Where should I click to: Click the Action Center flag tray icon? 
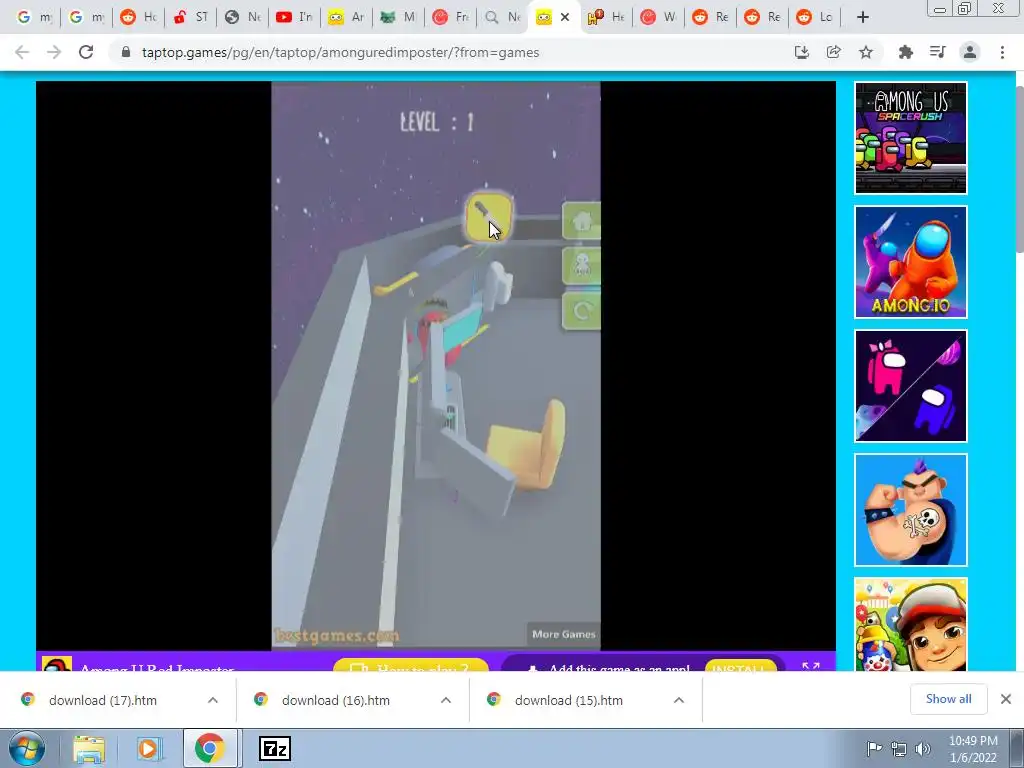[874, 748]
